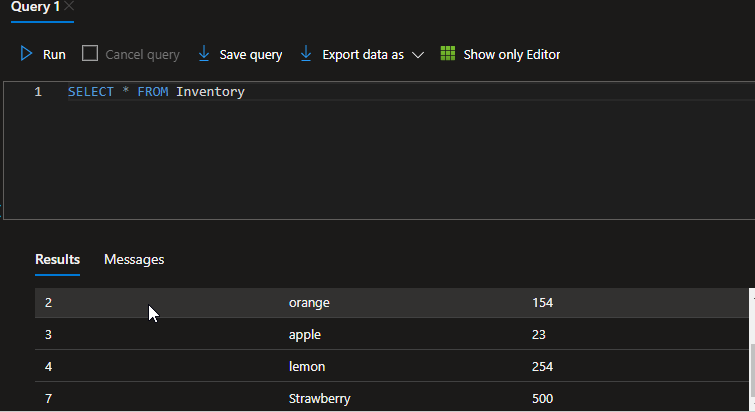
Task: Click the value 254 in results
Action: click(542, 367)
